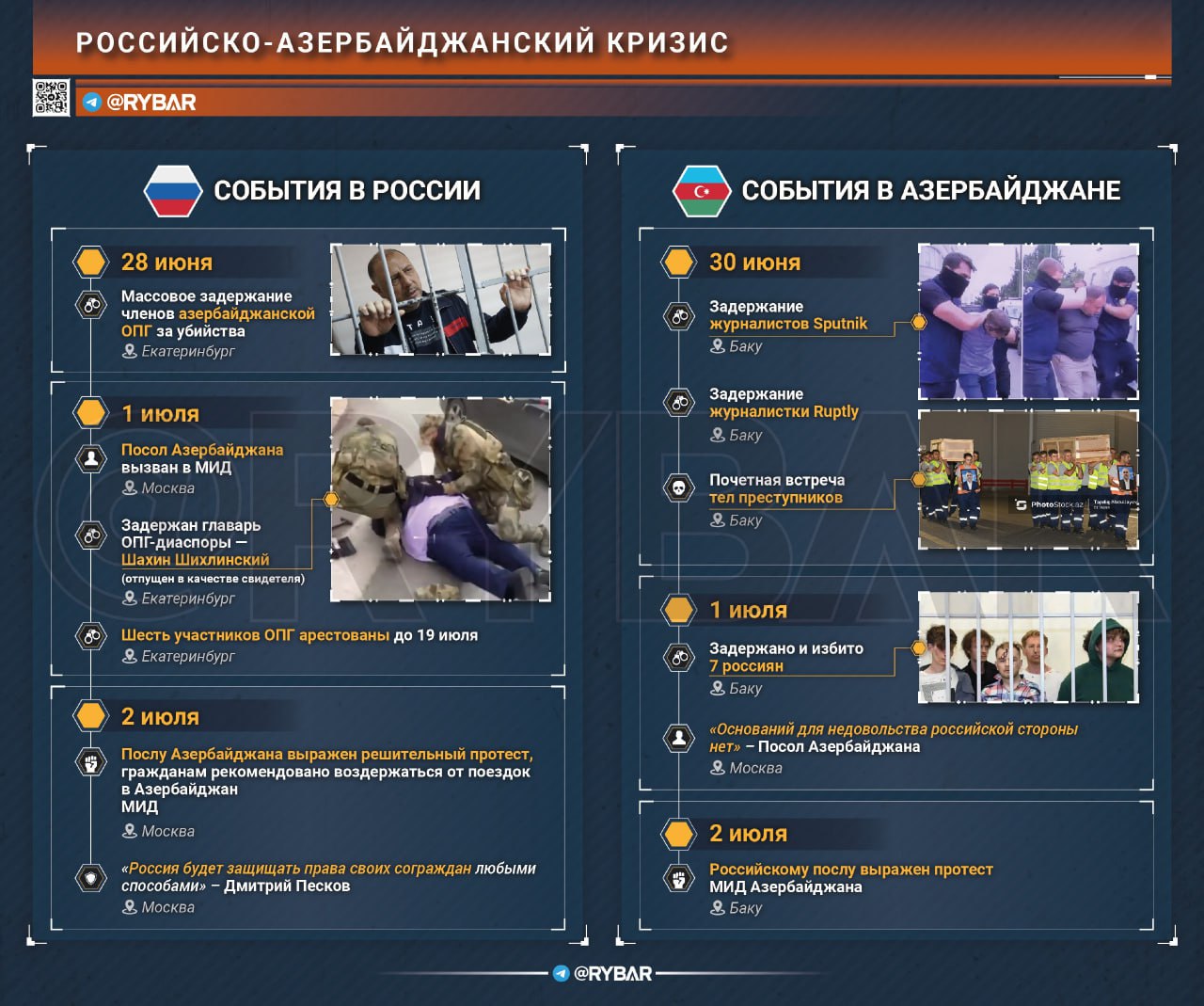Open the photo of soldiers detaining a man

(x=440, y=499)
